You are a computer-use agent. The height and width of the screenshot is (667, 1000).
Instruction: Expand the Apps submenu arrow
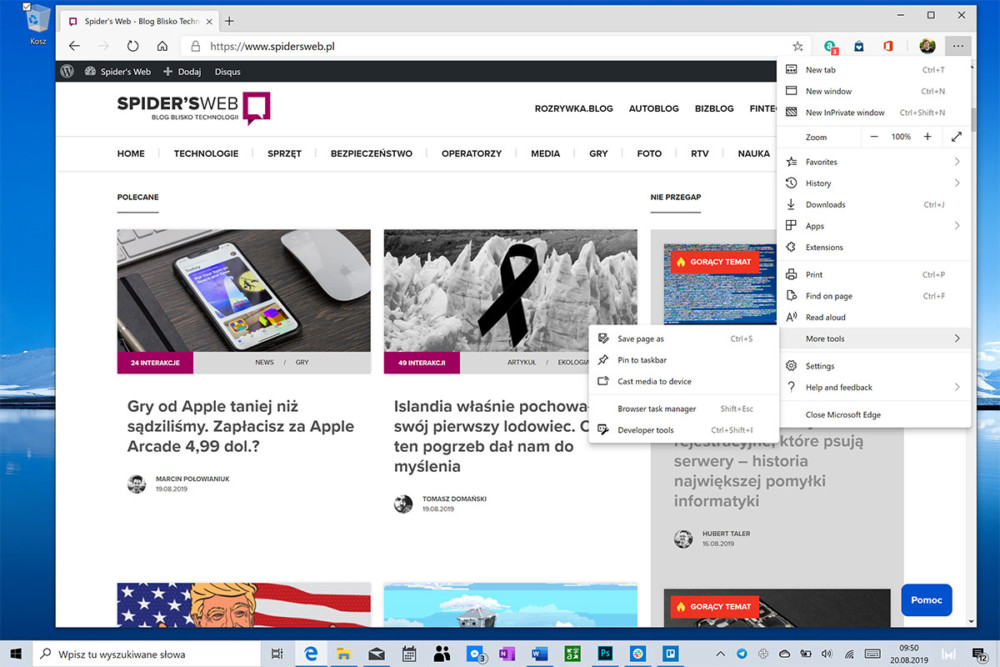[957, 226]
